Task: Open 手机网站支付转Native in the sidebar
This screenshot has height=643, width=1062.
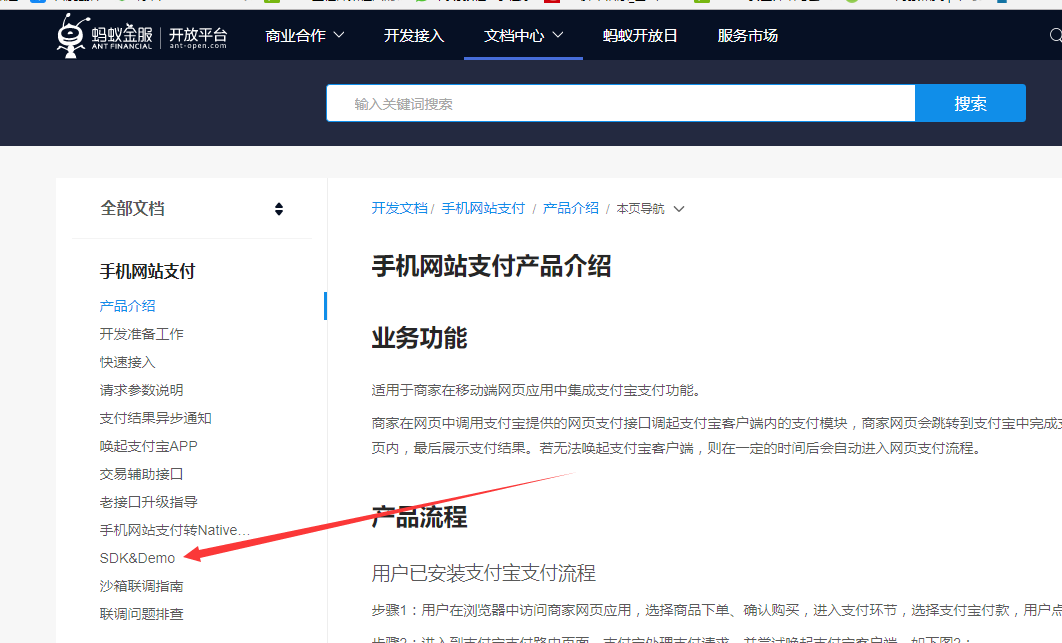Action: [x=175, y=530]
